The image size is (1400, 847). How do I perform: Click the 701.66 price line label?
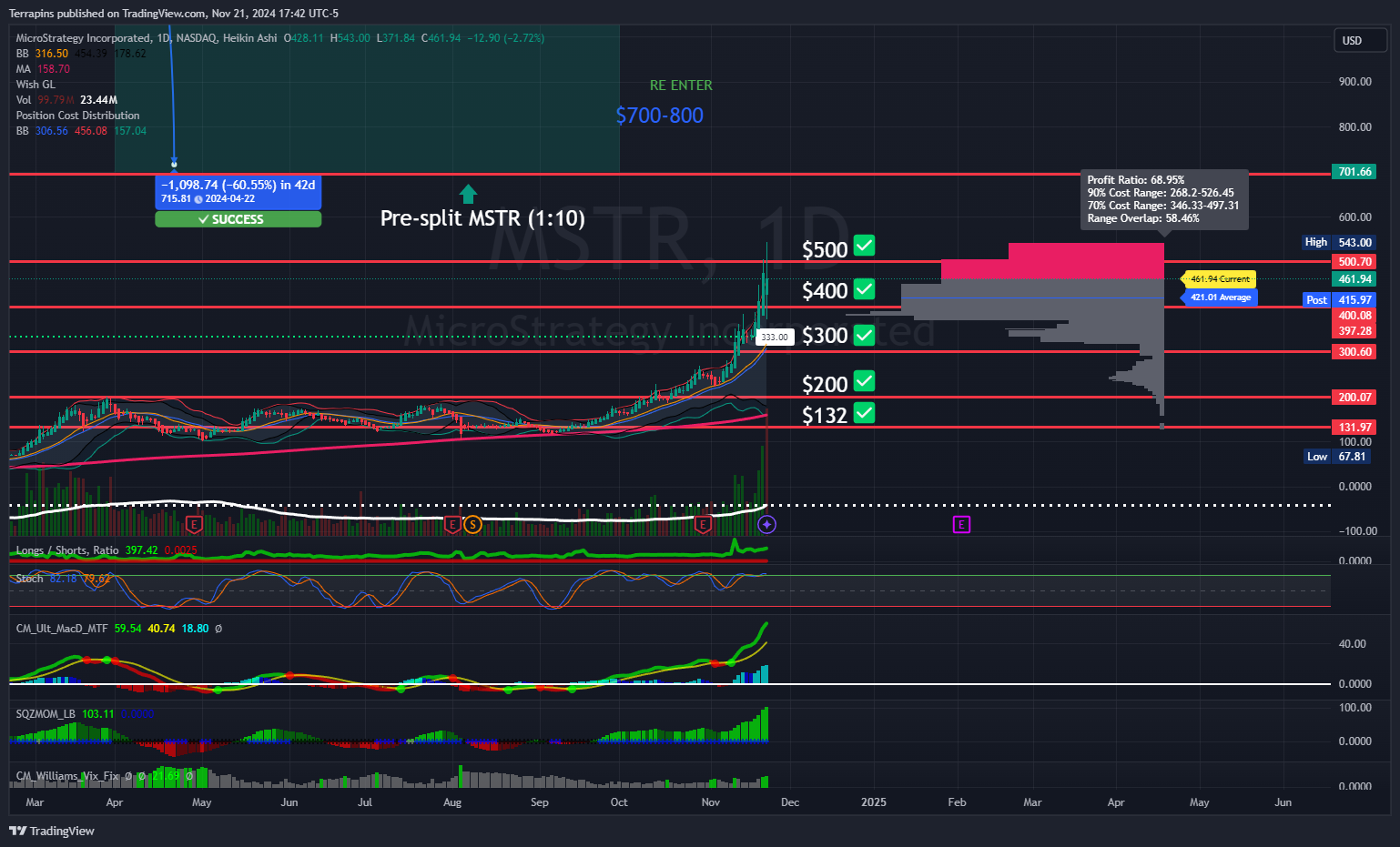tap(1354, 172)
